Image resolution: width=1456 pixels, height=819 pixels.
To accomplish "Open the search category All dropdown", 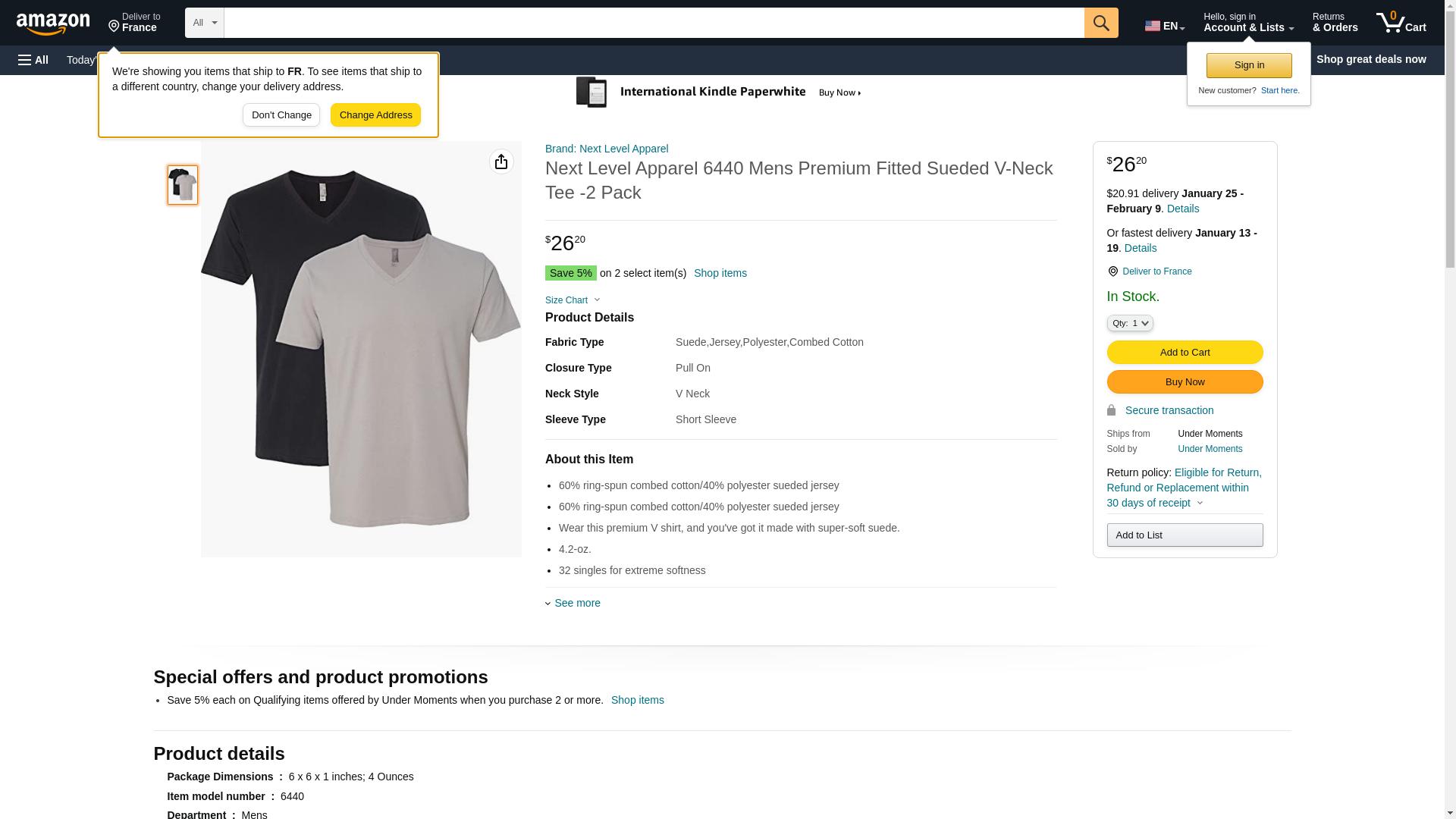I will point(204,23).
